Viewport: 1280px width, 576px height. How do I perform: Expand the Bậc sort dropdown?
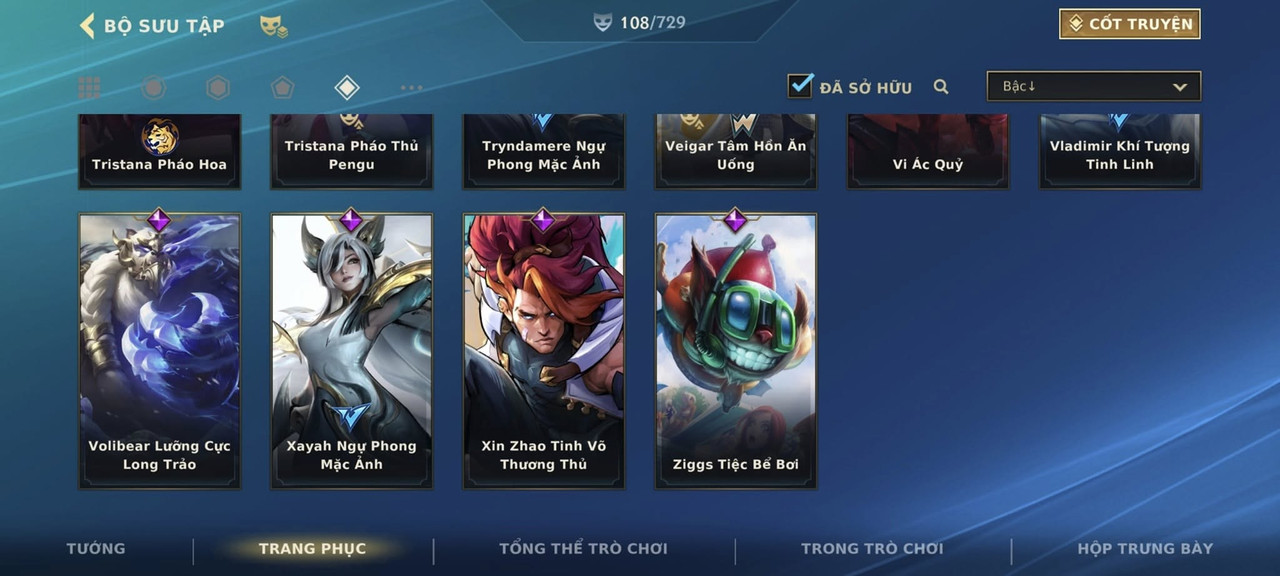coord(1094,86)
